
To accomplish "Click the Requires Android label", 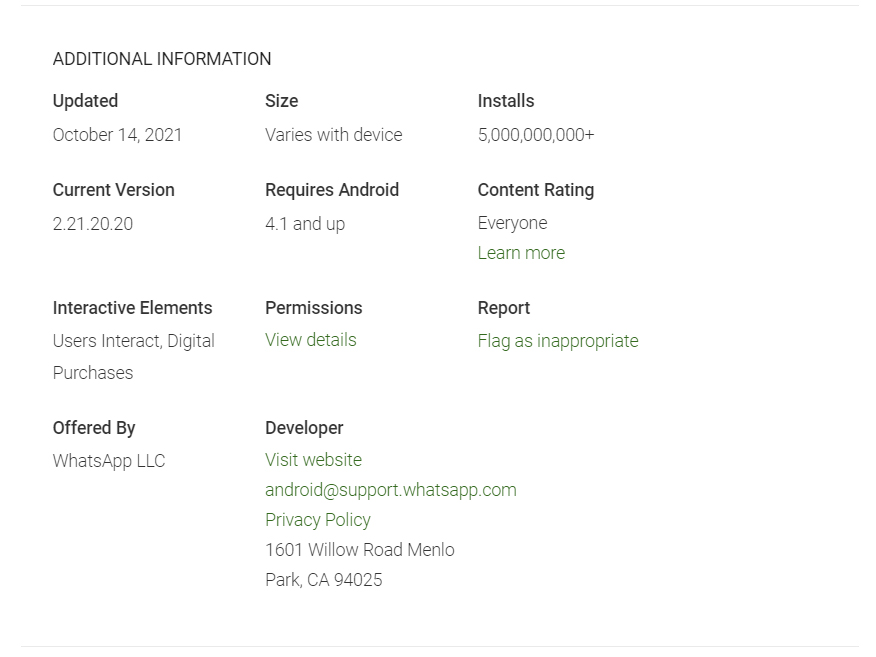I will click(x=331, y=190).
